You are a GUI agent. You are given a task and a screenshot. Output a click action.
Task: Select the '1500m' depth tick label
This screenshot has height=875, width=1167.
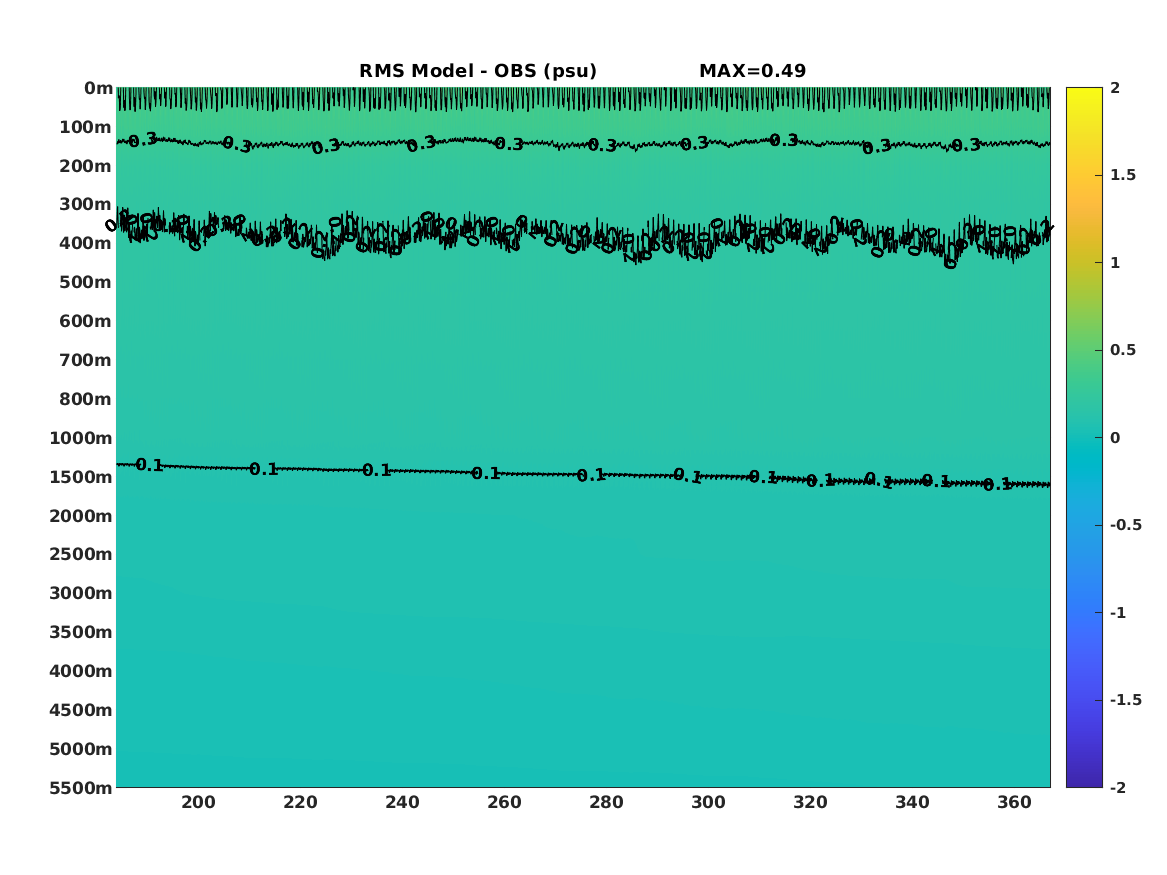[x=81, y=477]
